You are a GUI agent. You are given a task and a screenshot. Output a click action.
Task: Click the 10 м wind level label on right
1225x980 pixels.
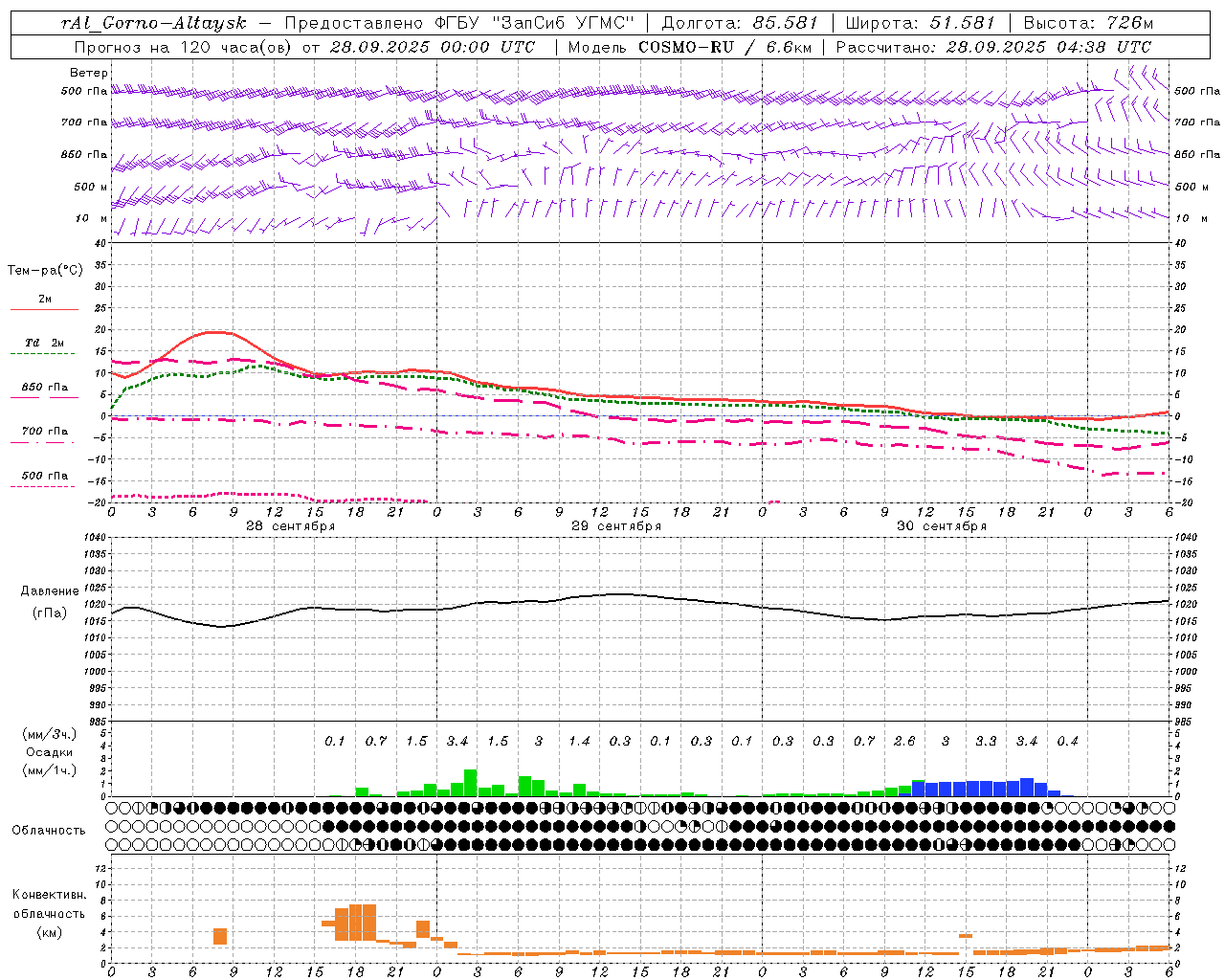(1192, 218)
